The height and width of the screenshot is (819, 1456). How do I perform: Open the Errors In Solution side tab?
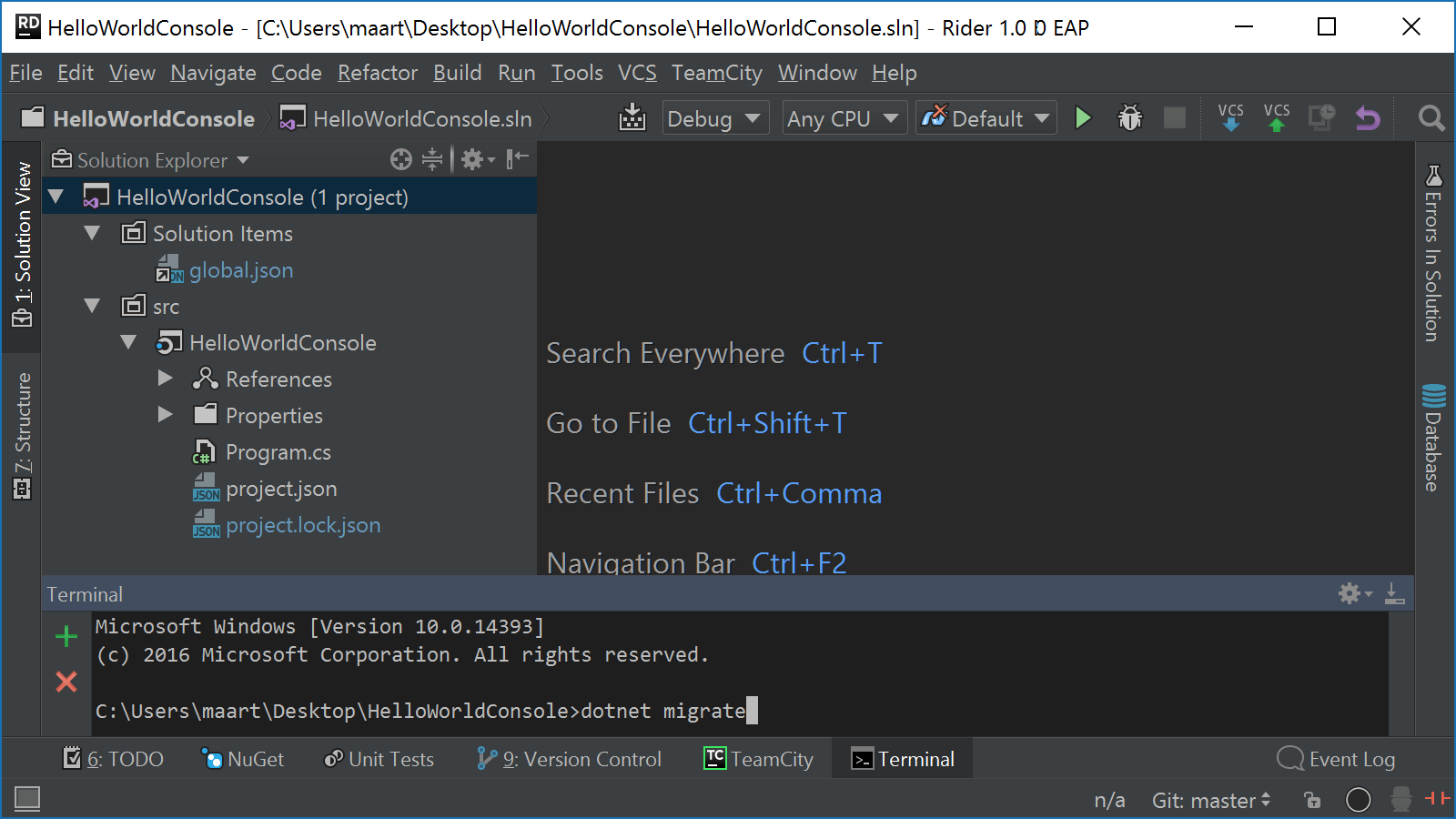pos(1433,254)
